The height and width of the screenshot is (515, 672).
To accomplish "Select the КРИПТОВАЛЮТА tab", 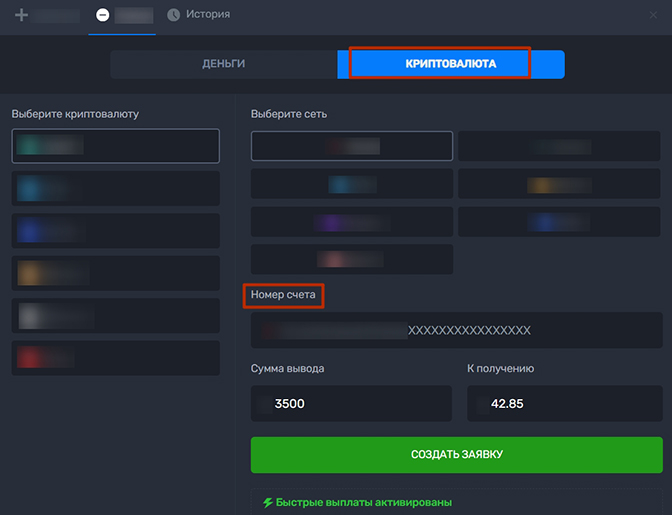I will pyautogui.click(x=451, y=64).
